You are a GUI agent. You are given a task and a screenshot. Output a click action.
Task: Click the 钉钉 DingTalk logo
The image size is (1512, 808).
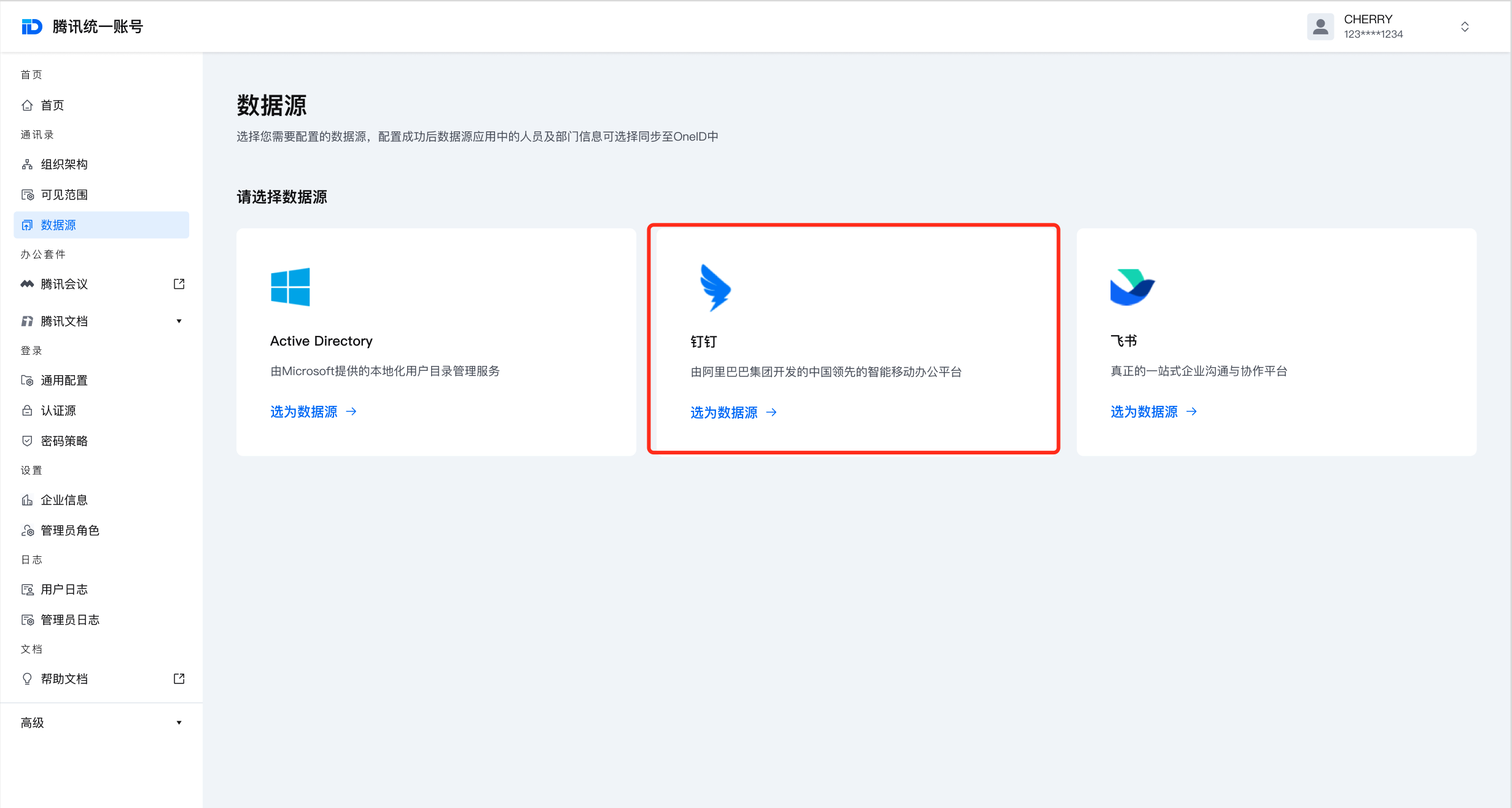[715, 287]
